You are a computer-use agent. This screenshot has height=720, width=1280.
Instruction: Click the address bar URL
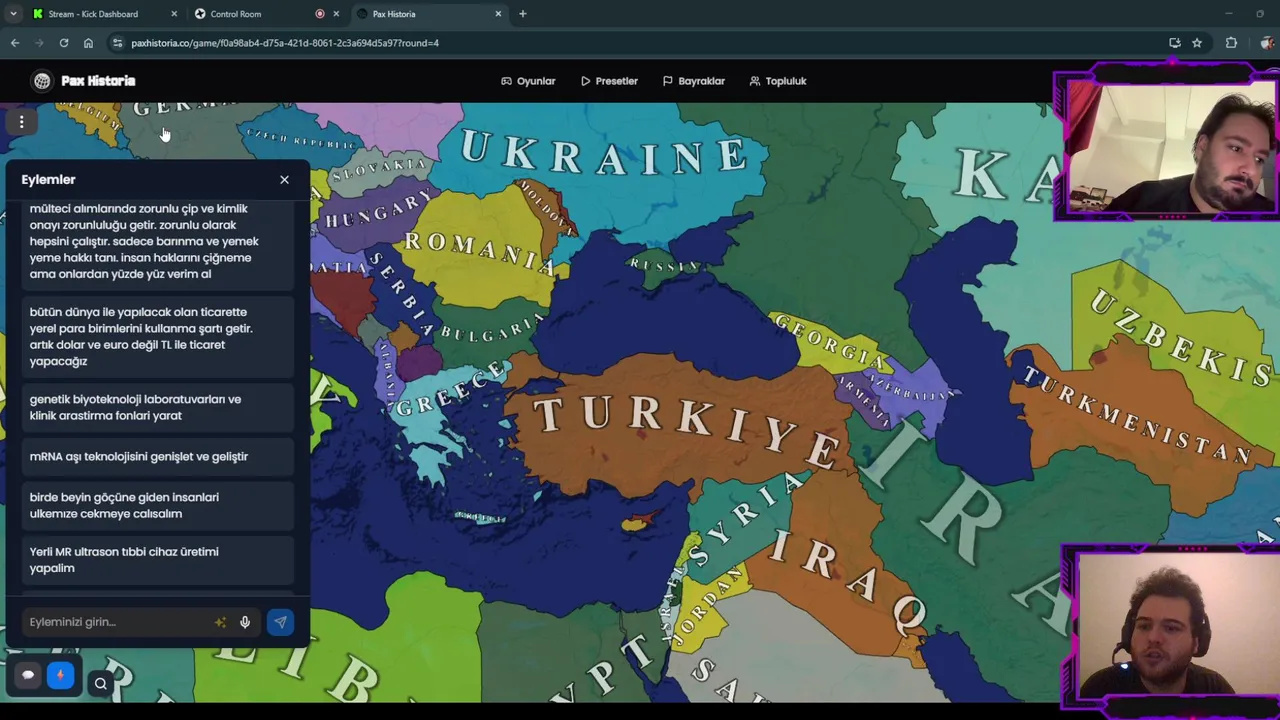pos(285,43)
